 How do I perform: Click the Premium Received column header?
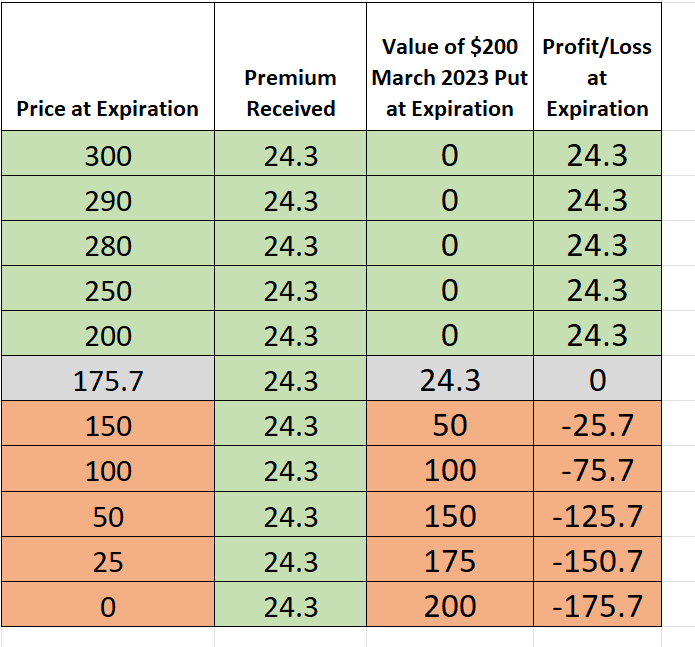pos(291,92)
